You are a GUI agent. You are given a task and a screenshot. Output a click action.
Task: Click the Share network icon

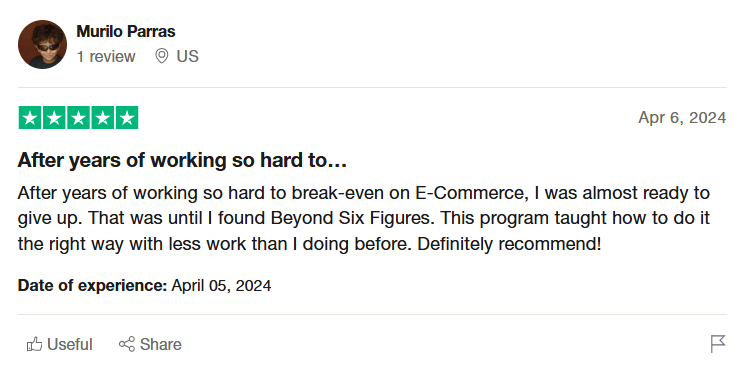point(127,344)
